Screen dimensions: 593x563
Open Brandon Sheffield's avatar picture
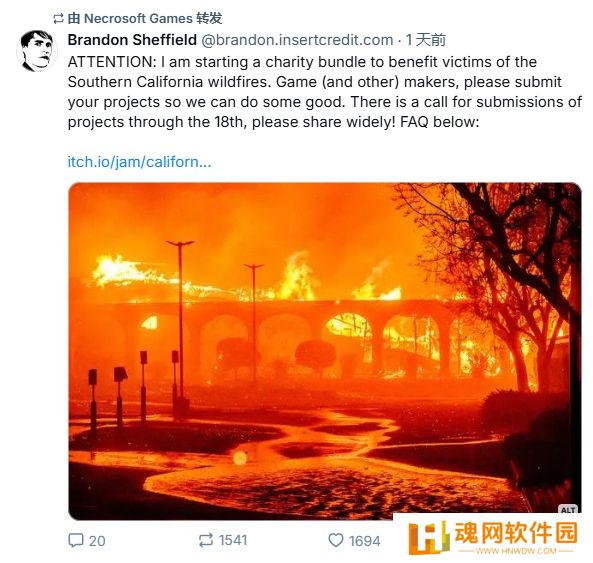coord(37,51)
